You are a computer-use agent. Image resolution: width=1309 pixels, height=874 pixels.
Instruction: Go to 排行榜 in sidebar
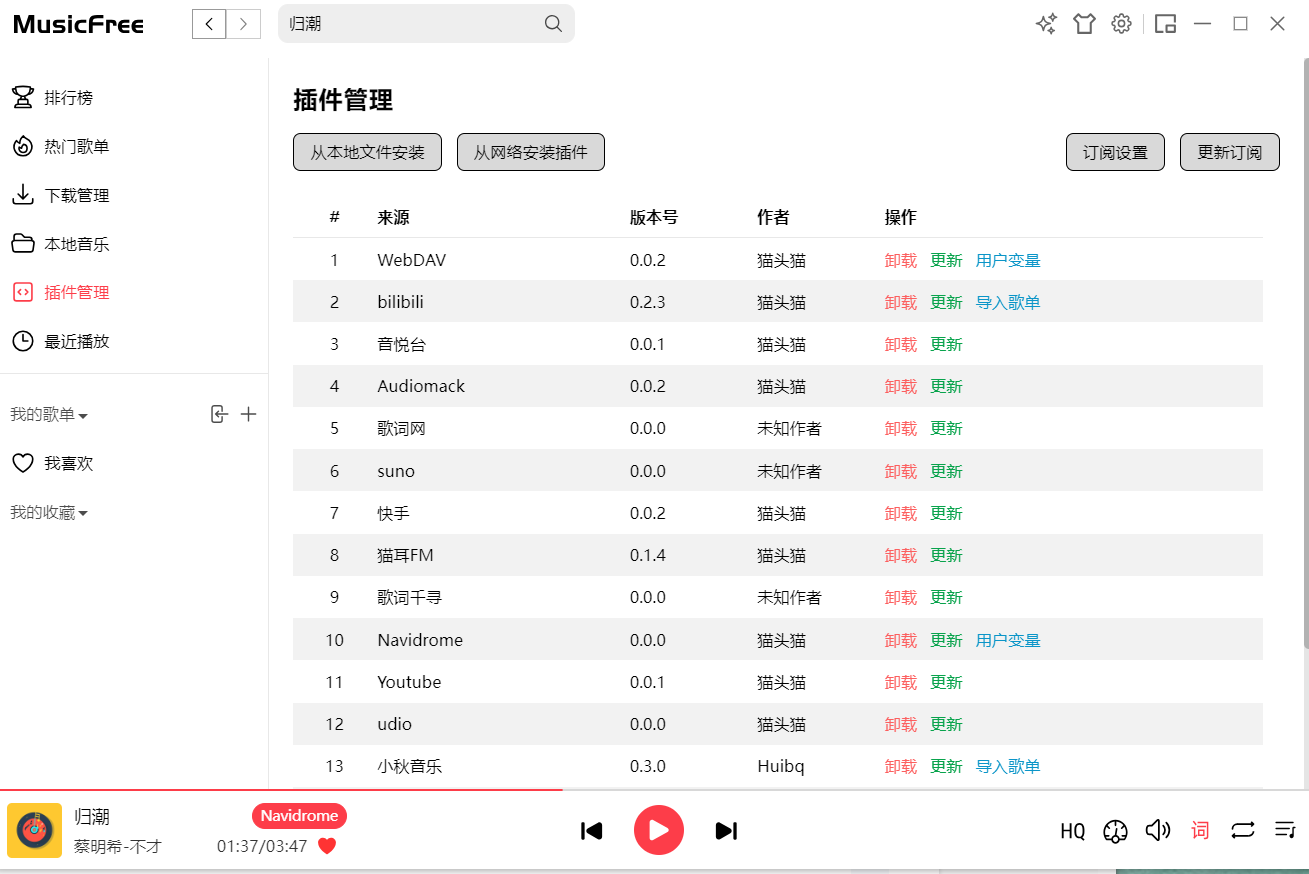point(68,98)
